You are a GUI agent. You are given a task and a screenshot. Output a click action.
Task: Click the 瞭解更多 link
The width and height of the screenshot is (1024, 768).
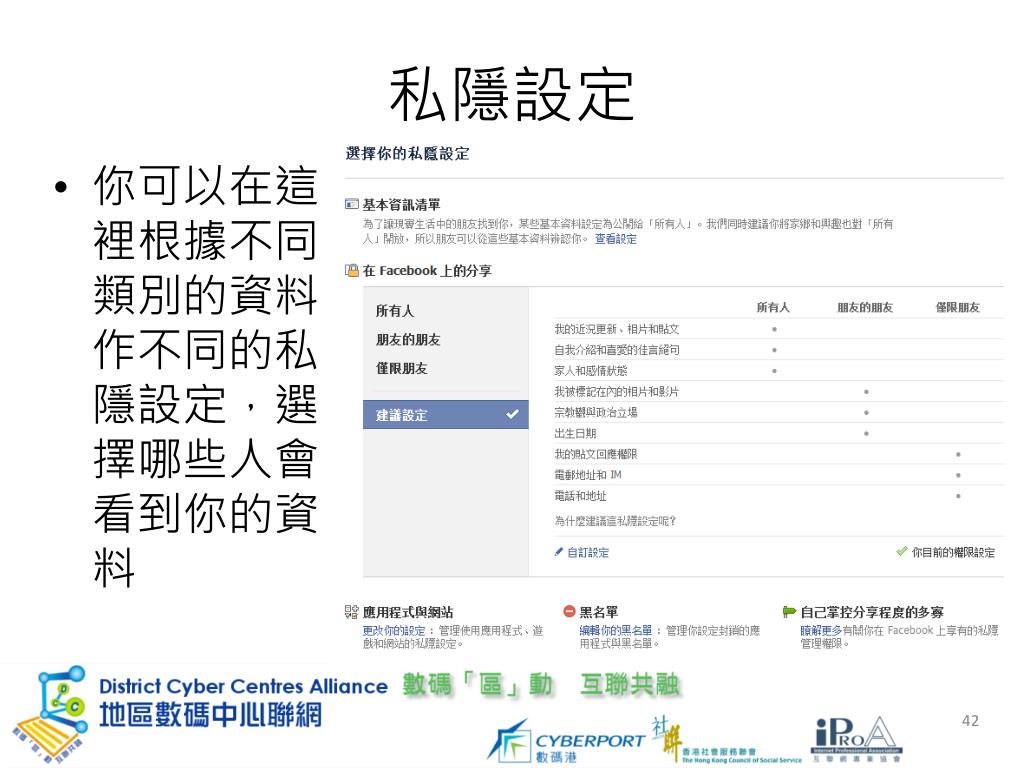(821, 631)
